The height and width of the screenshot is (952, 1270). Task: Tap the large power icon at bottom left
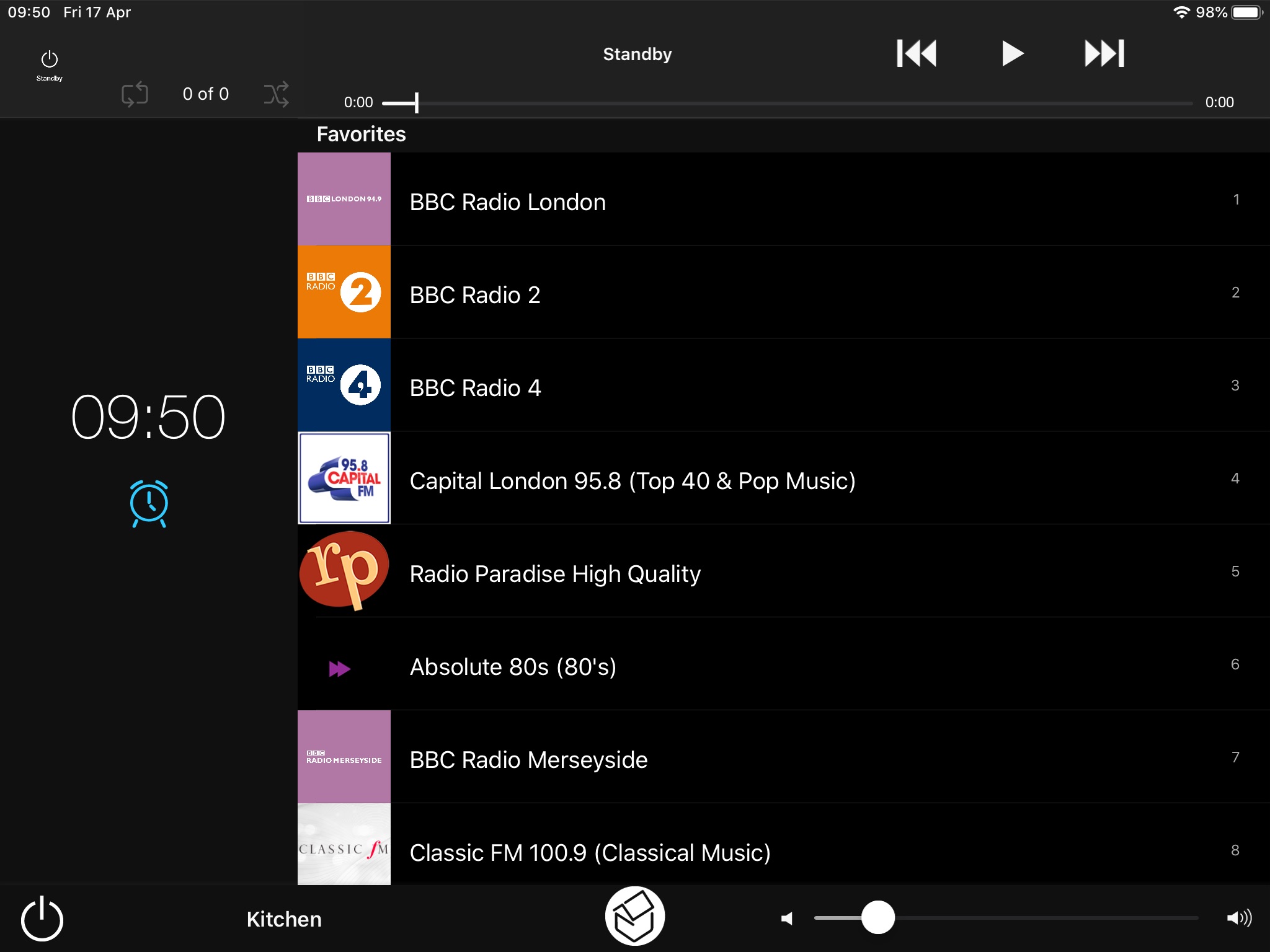pos(42,919)
